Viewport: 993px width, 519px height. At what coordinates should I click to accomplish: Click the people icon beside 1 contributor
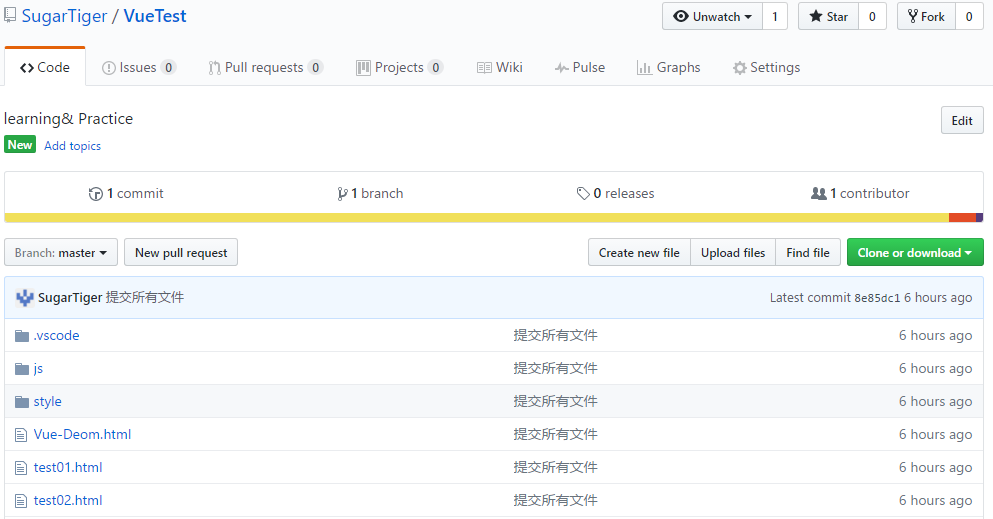(819, 194)
